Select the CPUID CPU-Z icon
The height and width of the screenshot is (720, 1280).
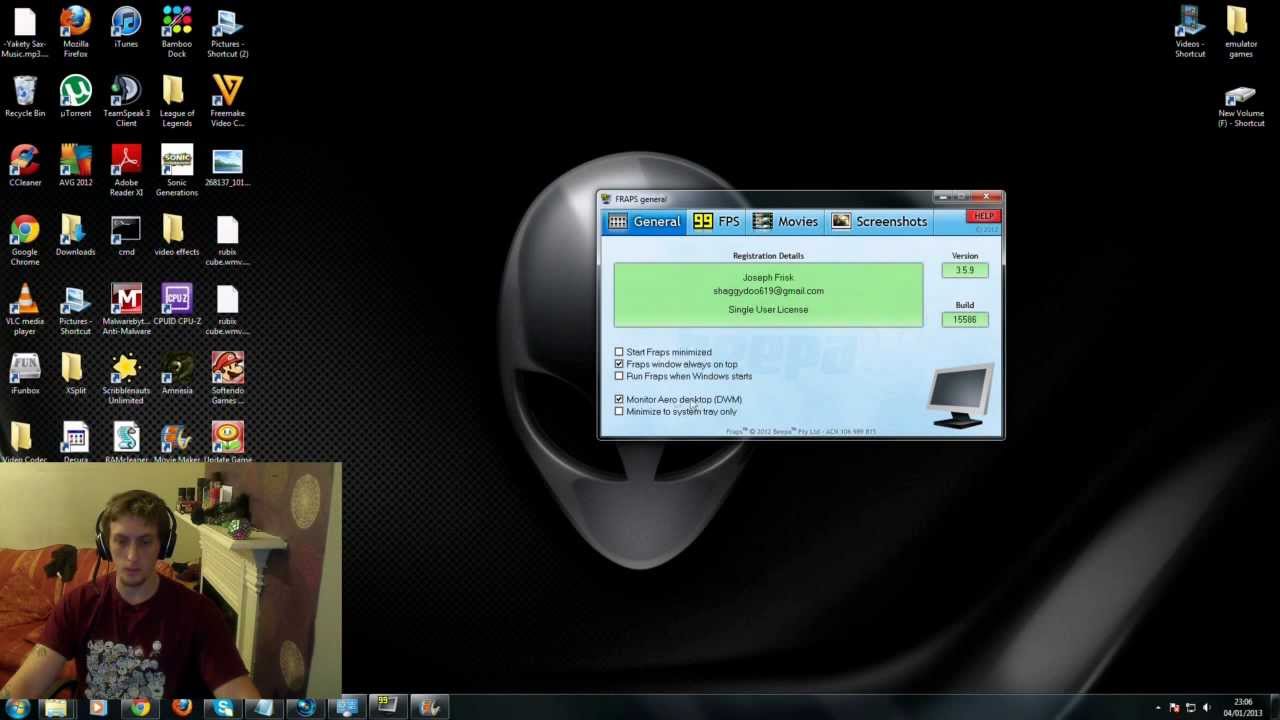click(177, 305)
